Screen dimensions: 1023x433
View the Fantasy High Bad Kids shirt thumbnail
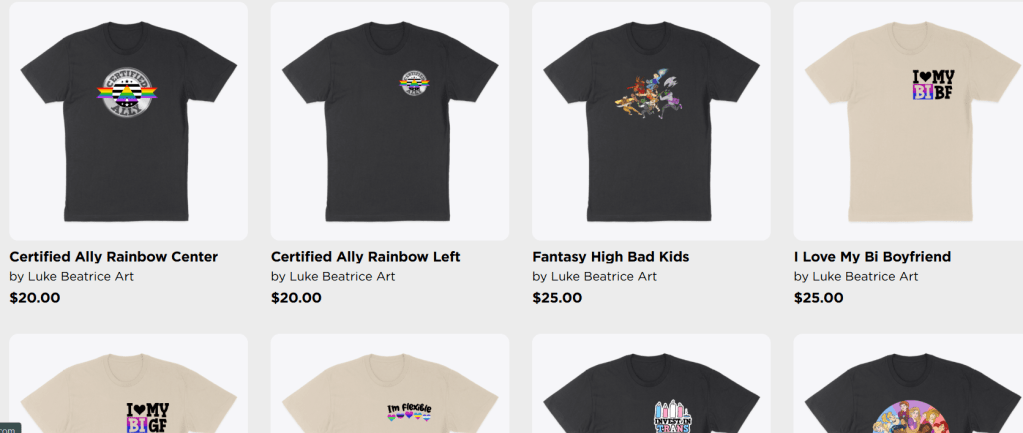pos(651,121)
